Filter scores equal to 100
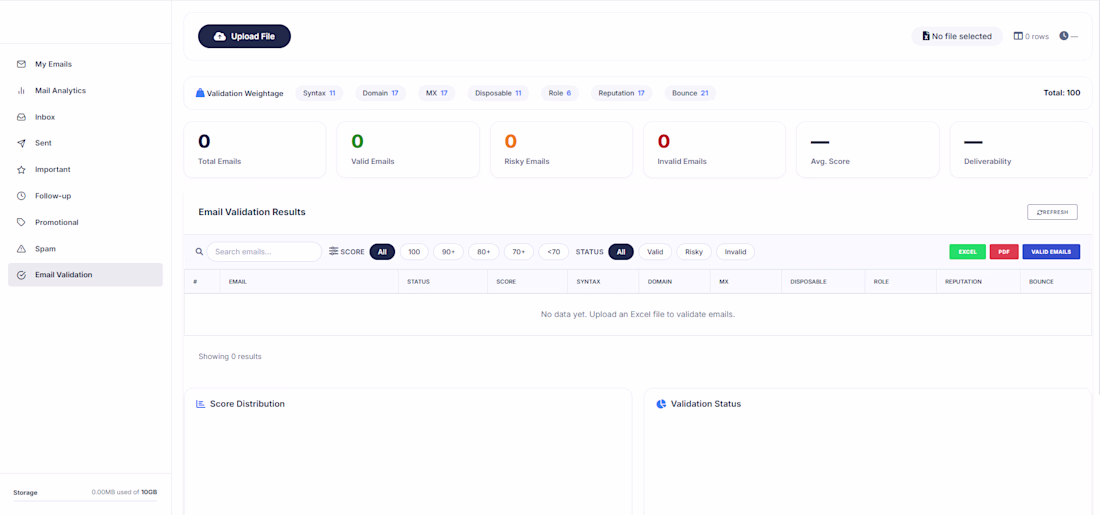 click(414, 252)
